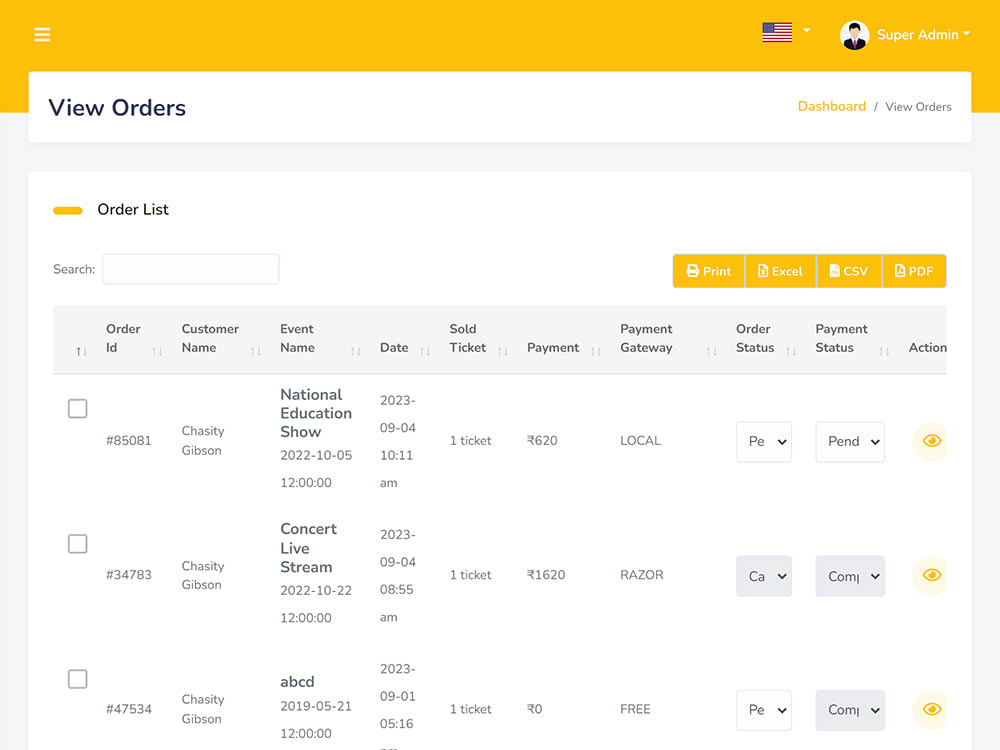The width and height of the screenshot is (1000, 750).
Task: Open the hamburger sidebar menu
Action: point(42,34)
